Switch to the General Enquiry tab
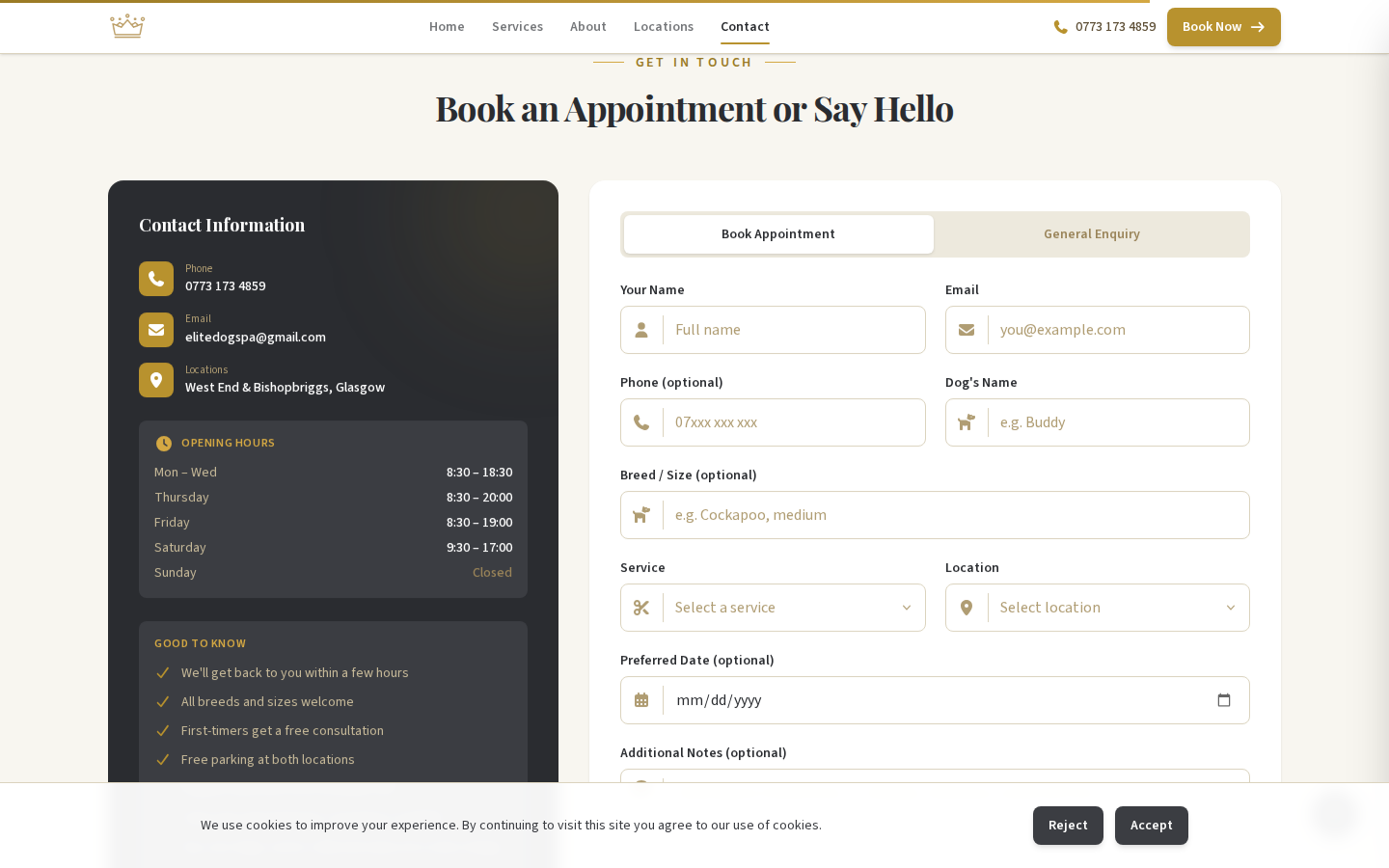Image resolution: width=1389 pixels, height=868 pixels. click(x=1091, y=234)
